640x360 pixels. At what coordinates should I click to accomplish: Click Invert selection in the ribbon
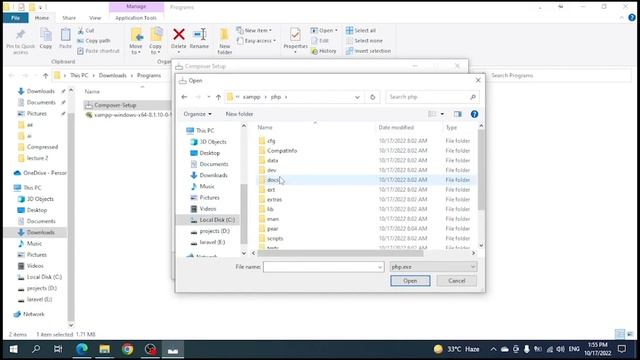368,51
